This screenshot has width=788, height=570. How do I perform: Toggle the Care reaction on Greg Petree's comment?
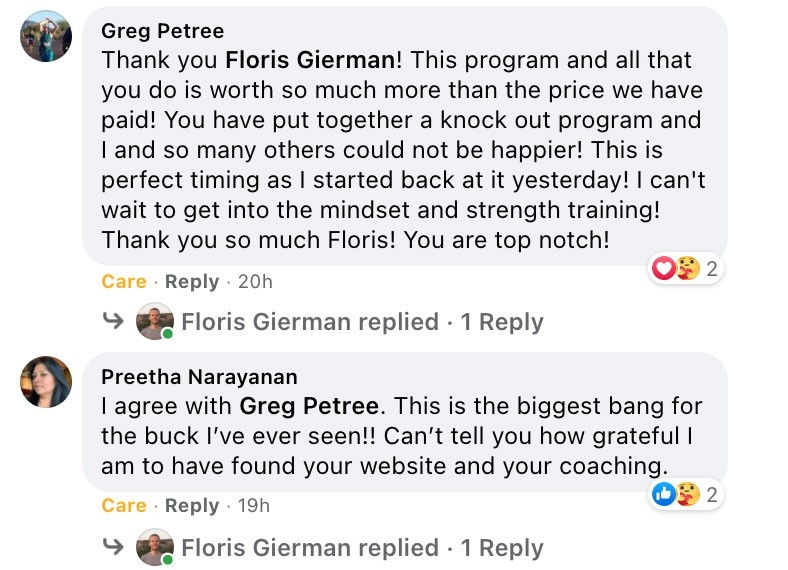pyautogui.click(x=123, y=282)
